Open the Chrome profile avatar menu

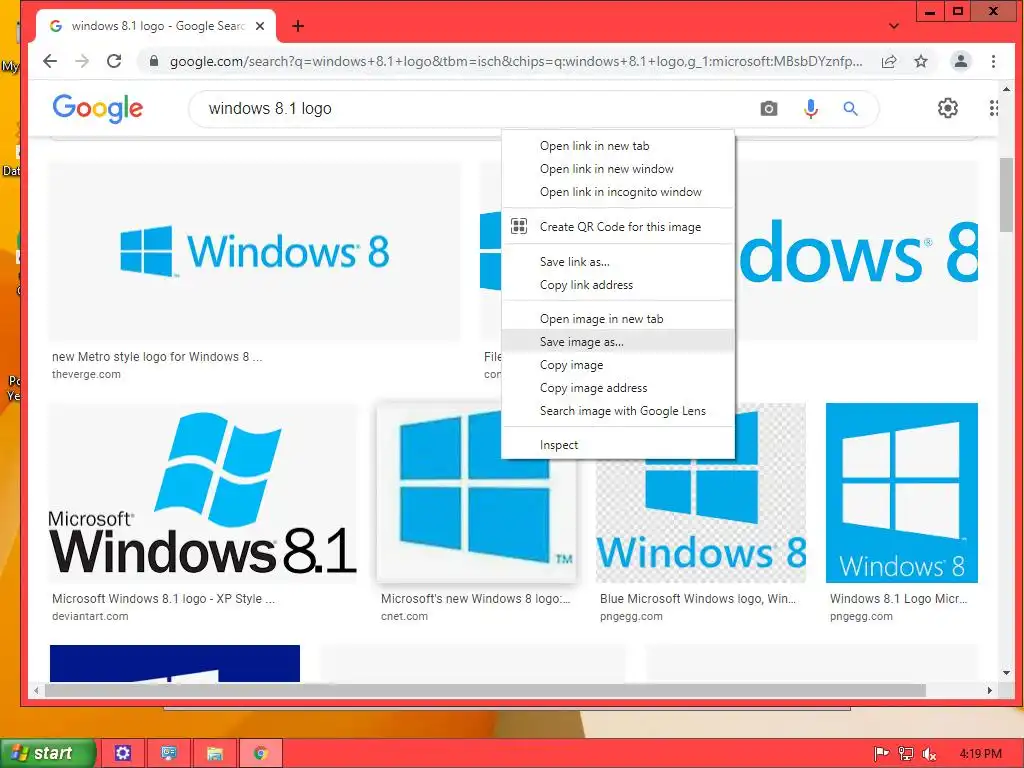(x=961, y=61)
